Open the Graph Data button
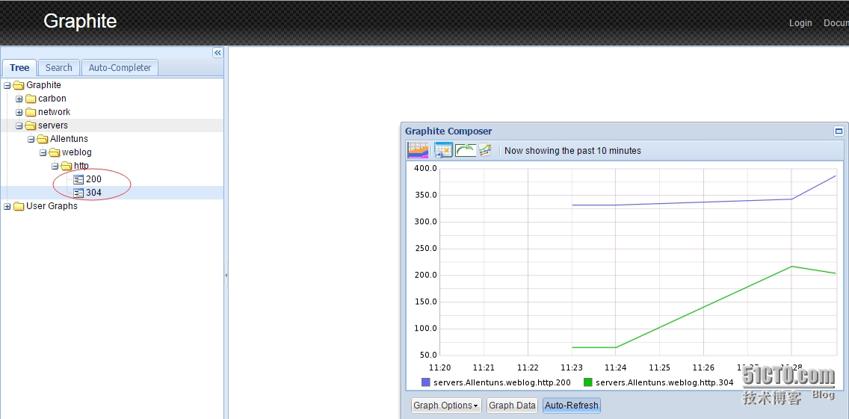 (x=512, y=405)
